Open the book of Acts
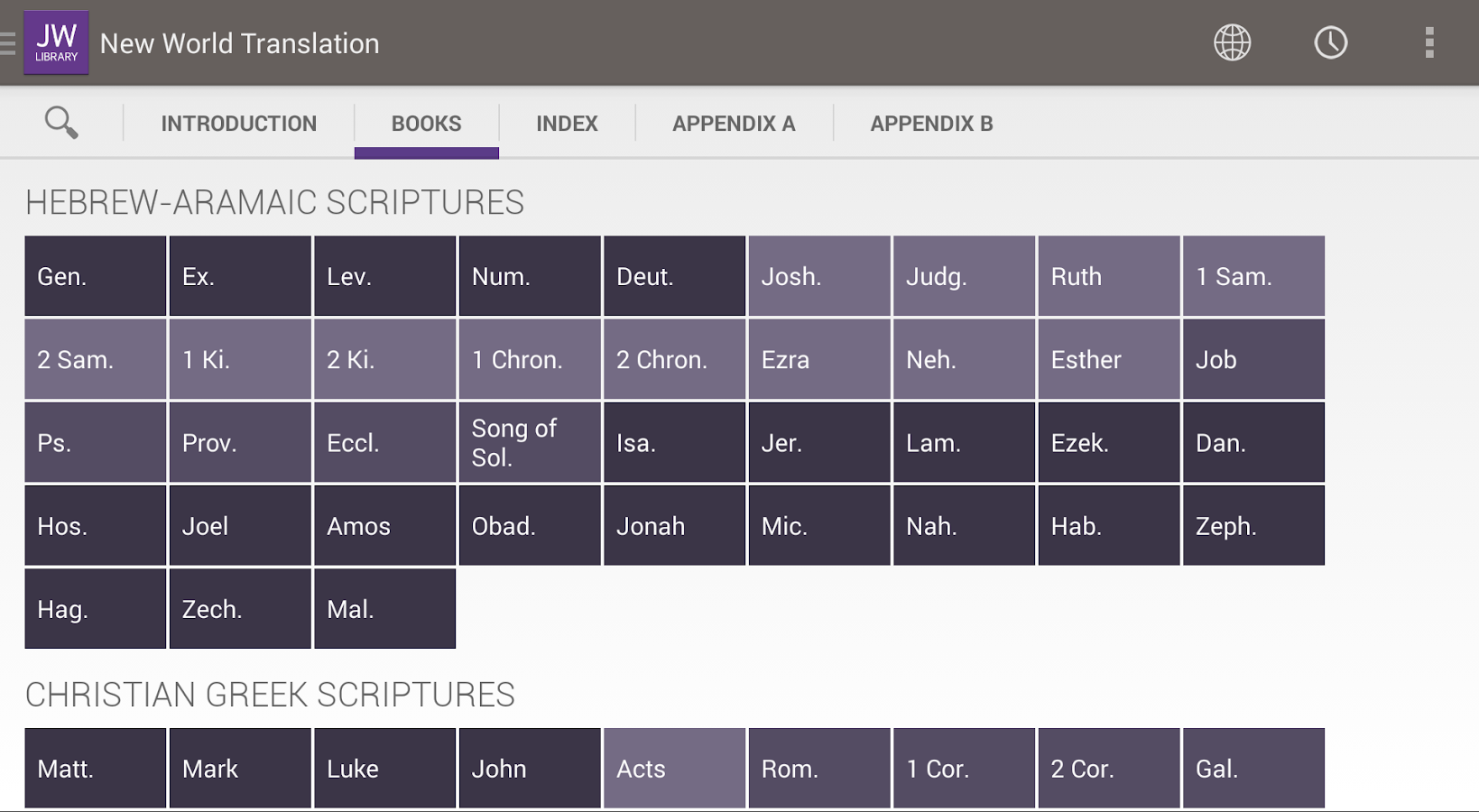1479x812 pixels. [674, 768]
